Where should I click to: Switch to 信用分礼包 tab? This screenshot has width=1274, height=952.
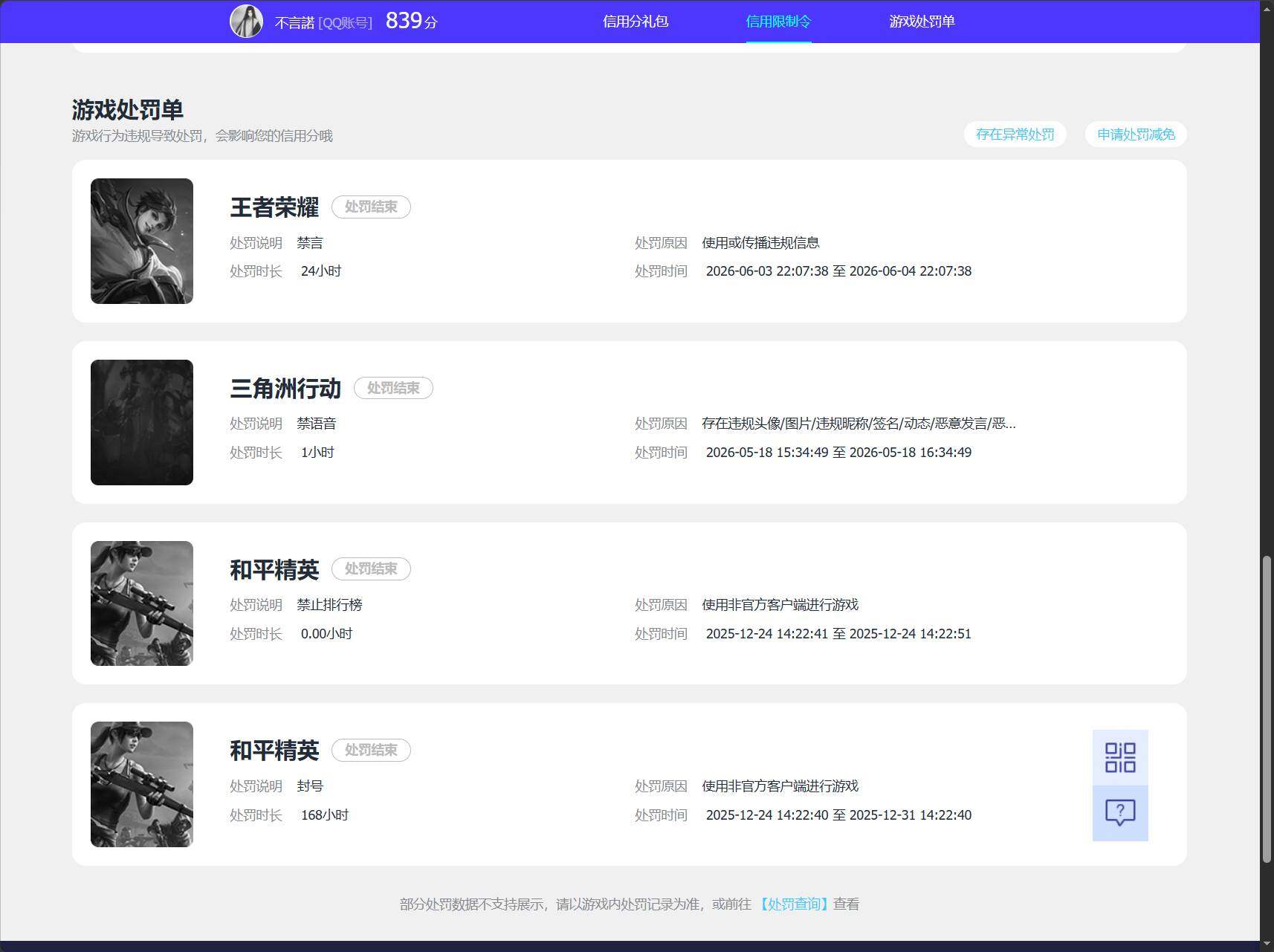636,22
